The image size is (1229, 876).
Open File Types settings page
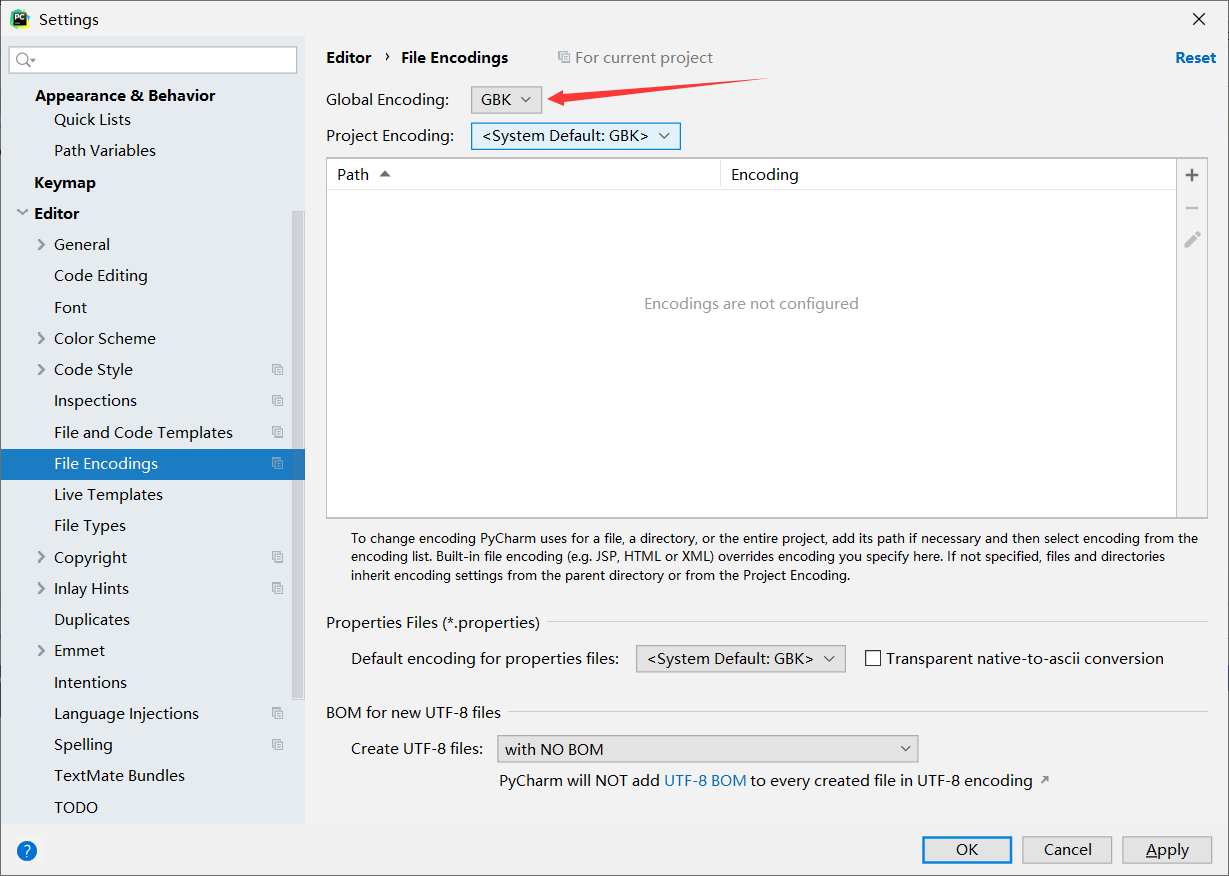(x=90, y=525)
